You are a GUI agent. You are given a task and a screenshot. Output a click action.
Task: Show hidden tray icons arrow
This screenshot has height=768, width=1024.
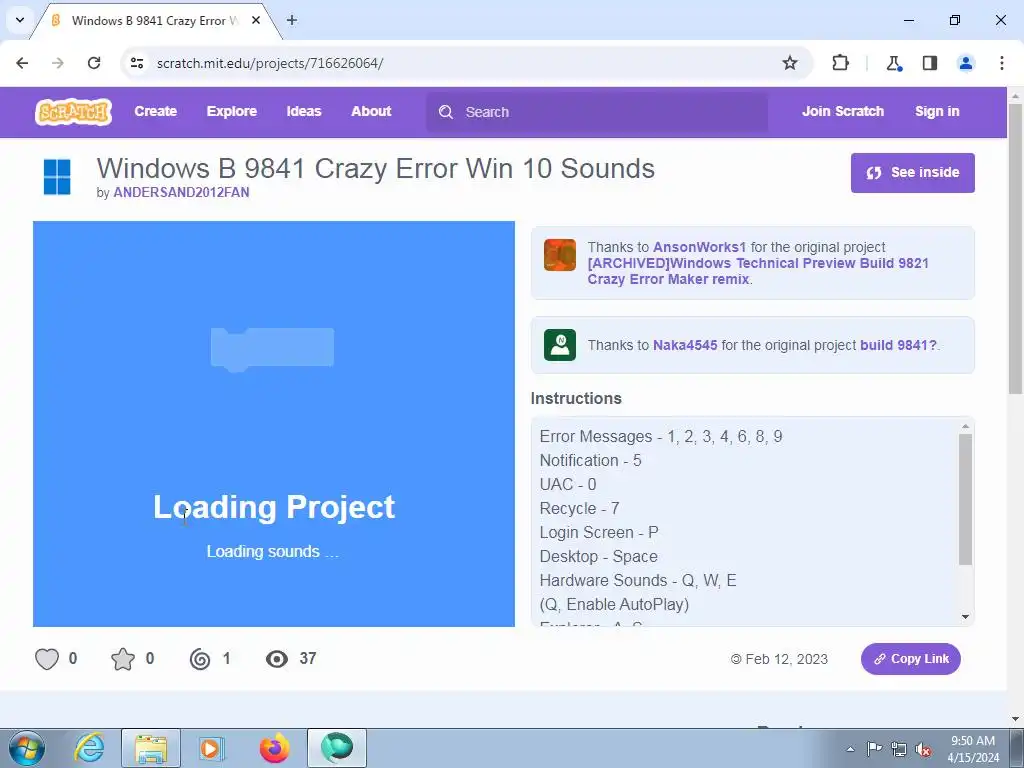click(850, 749)
